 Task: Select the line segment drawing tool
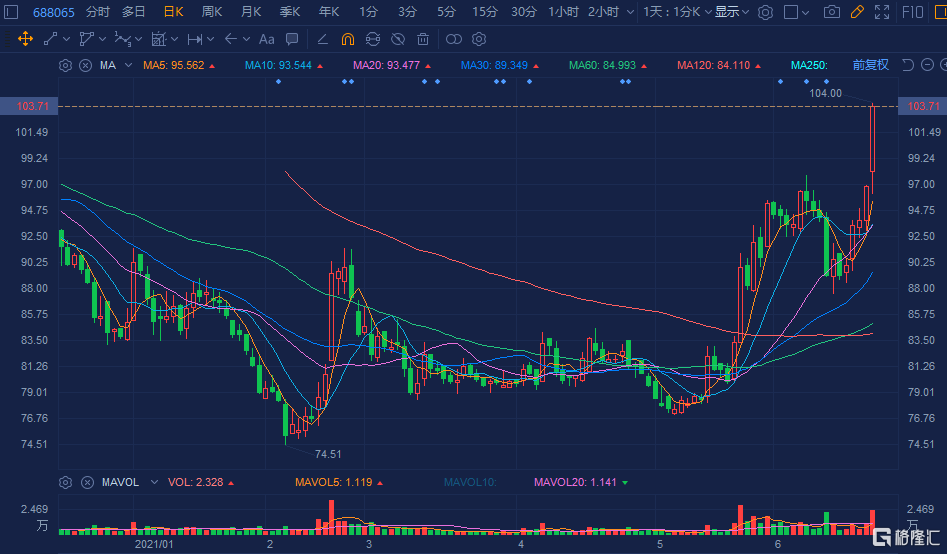pos(51,39)
